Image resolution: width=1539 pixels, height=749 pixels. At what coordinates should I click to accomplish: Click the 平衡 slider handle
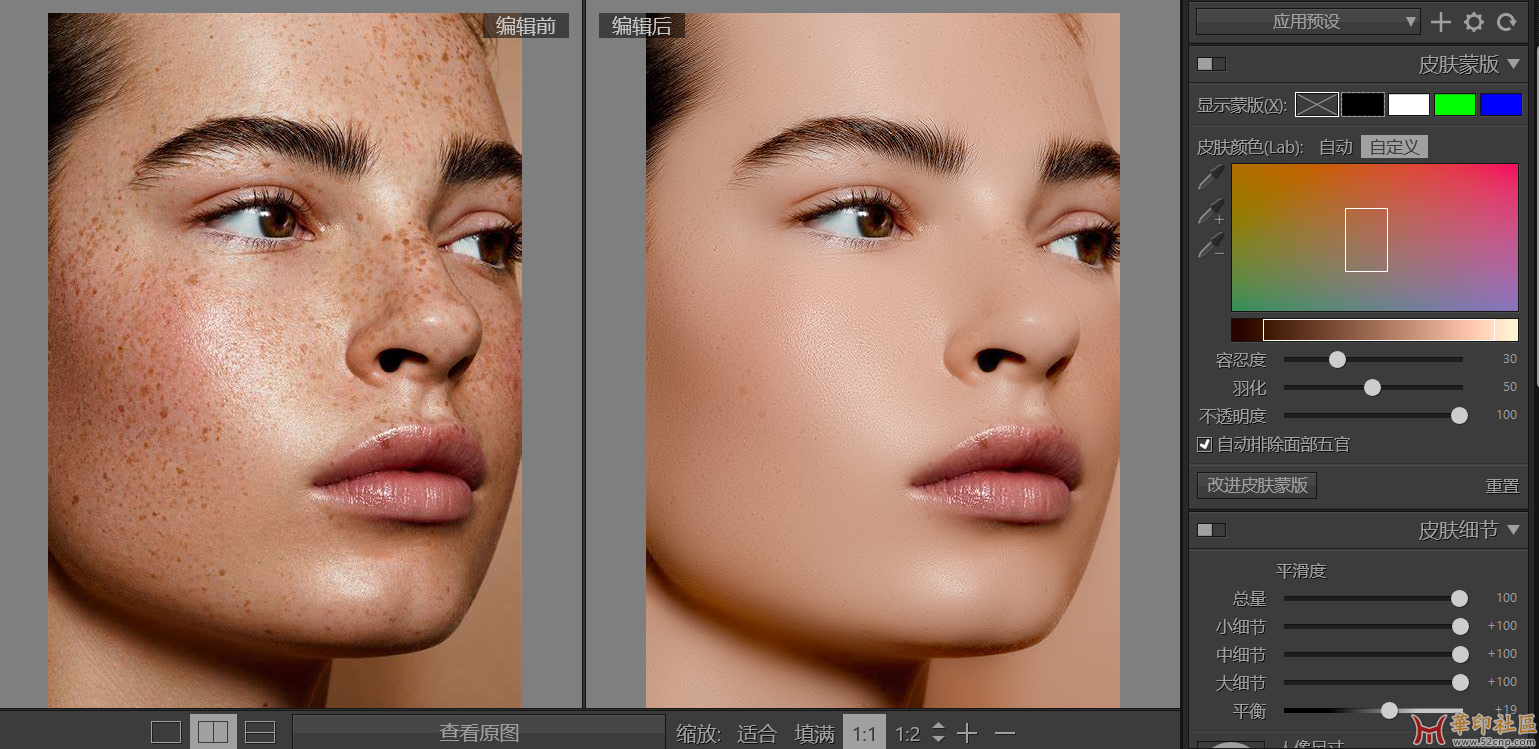point(1389,710)
